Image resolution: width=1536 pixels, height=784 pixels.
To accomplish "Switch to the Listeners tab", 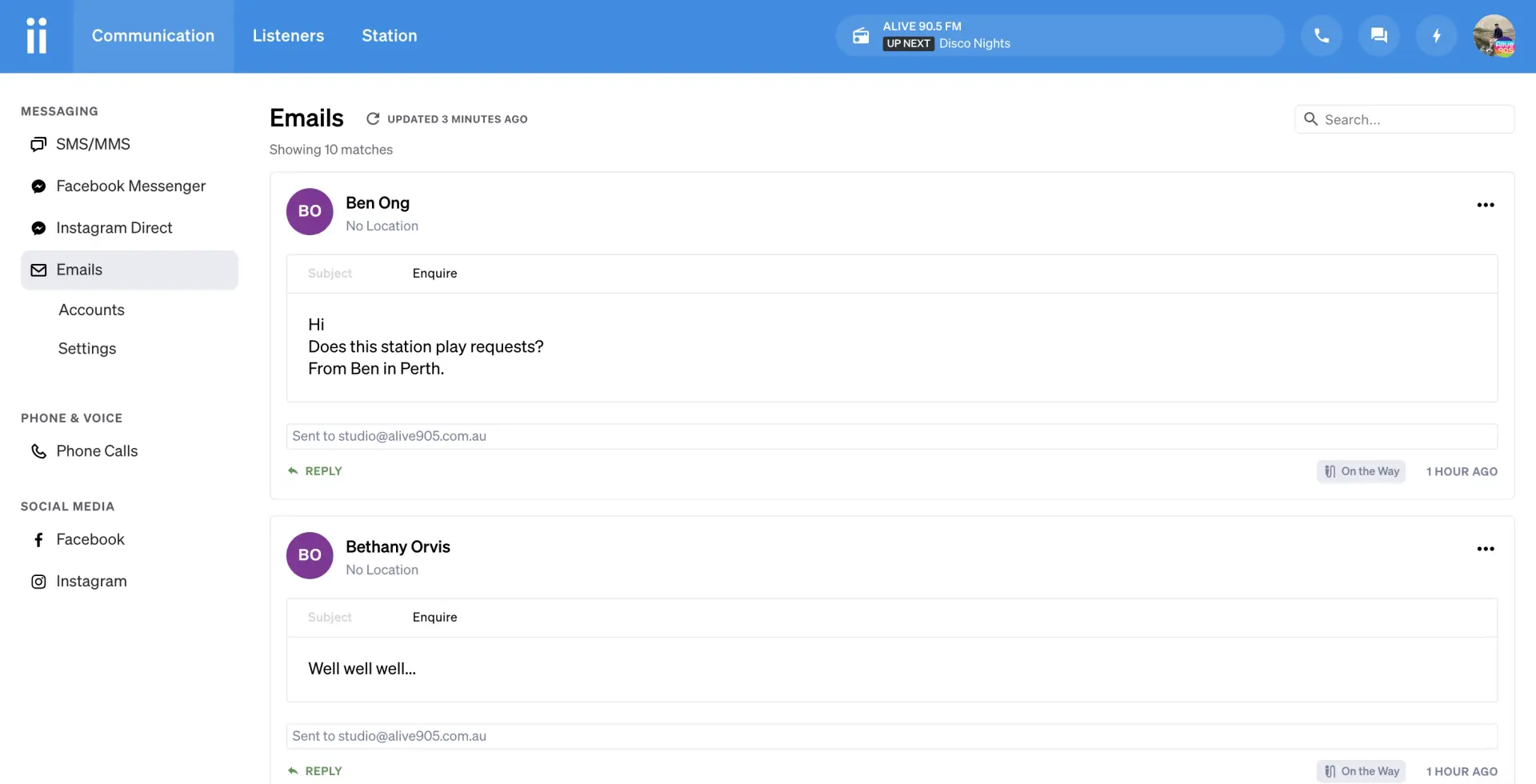I will point(288,36).
